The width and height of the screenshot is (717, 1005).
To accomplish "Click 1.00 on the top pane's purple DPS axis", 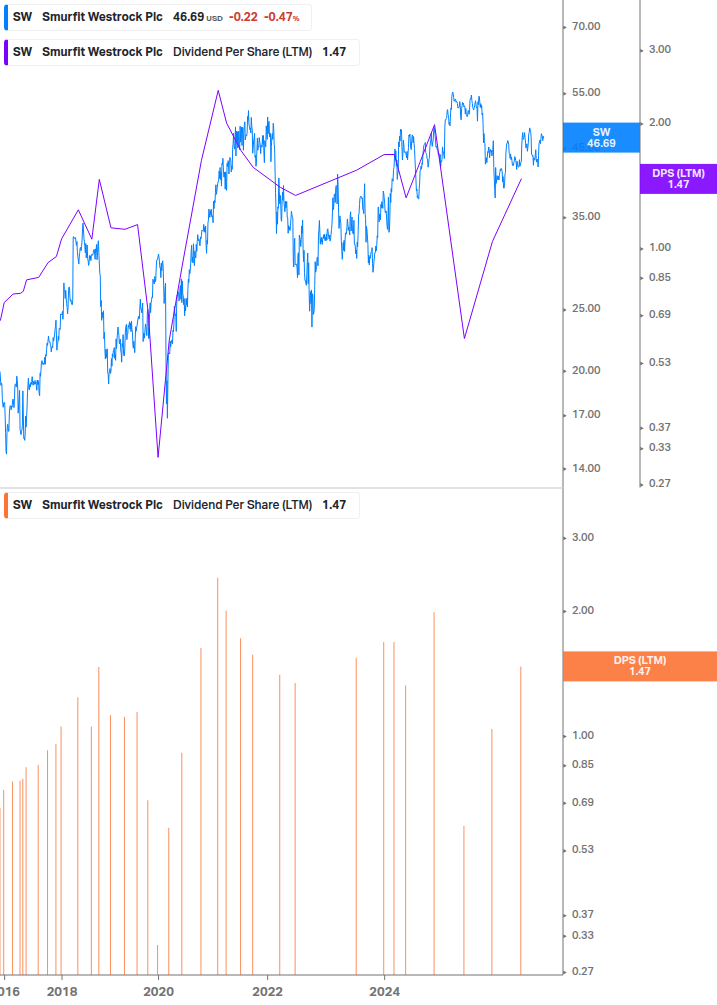I will pos(660,247).
